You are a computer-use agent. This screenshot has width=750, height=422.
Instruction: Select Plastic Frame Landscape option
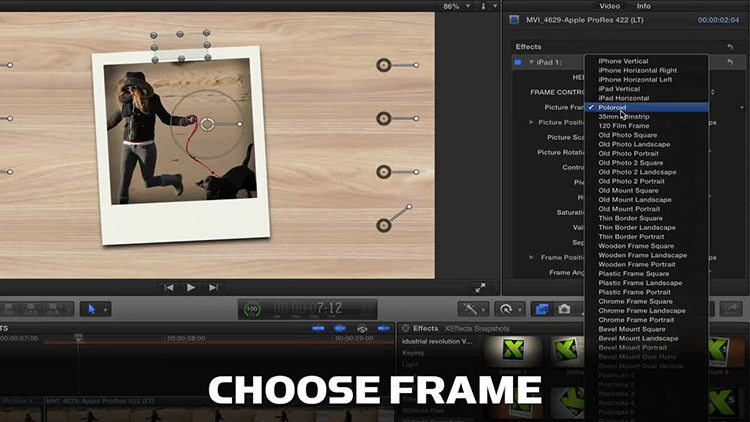[x=640, y=283]
